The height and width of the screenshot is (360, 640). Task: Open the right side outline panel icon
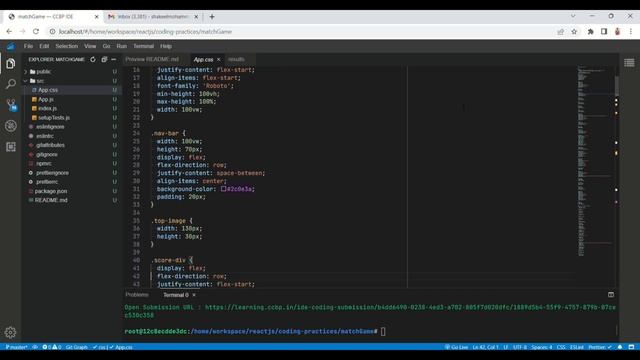629,62
